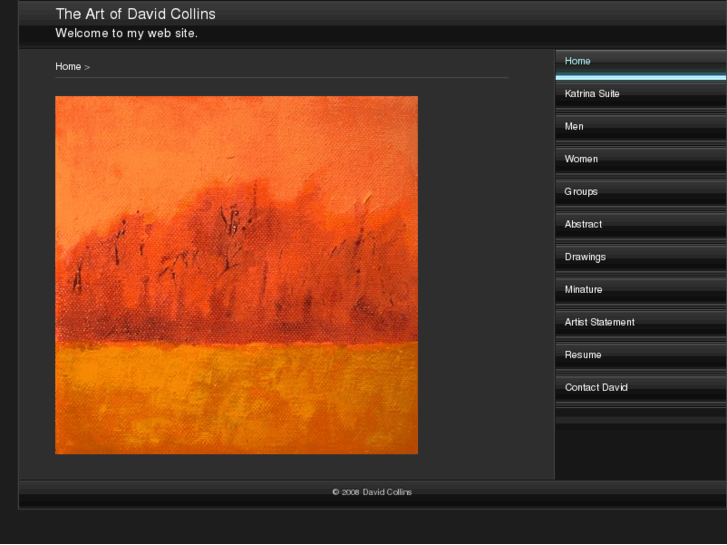Click the Home breadcrumb link

pyautogui.click(x=68, y=67)
